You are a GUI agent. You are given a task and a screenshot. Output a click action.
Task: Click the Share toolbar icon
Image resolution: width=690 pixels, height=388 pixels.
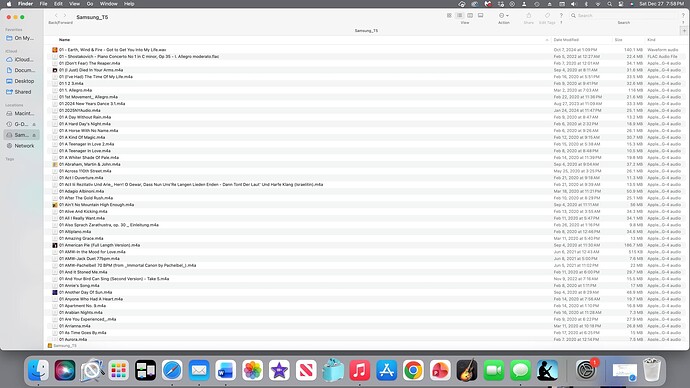[x=529, y=15]
